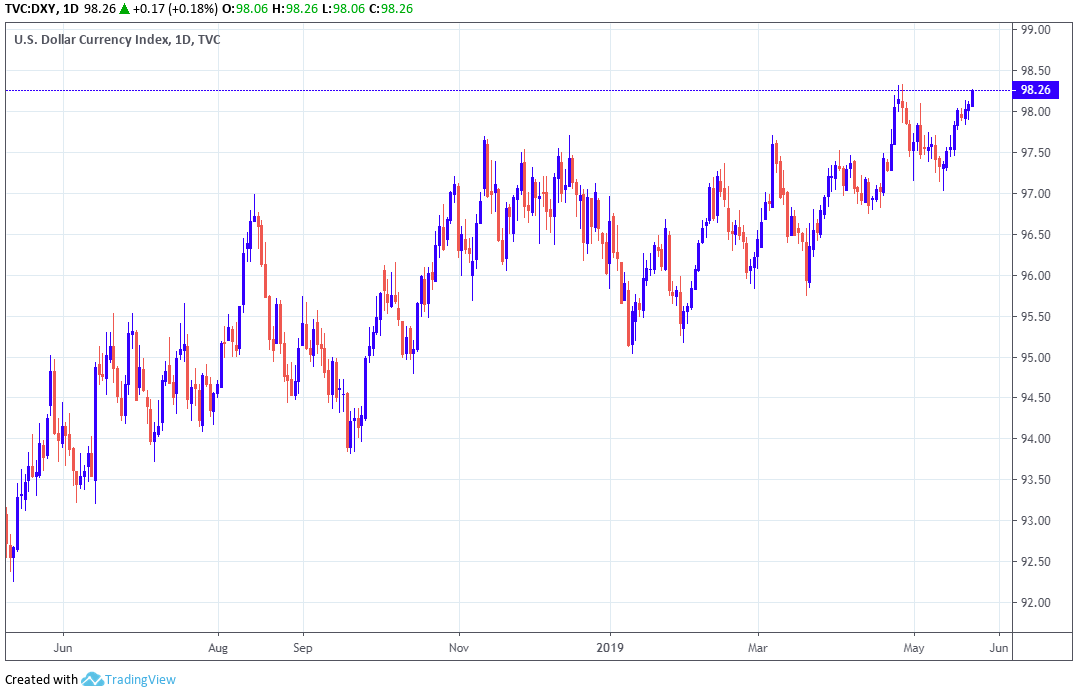Click the 99.00 price scale label
Viewport: 1079px width, 692px height.
pos(1034,30)
